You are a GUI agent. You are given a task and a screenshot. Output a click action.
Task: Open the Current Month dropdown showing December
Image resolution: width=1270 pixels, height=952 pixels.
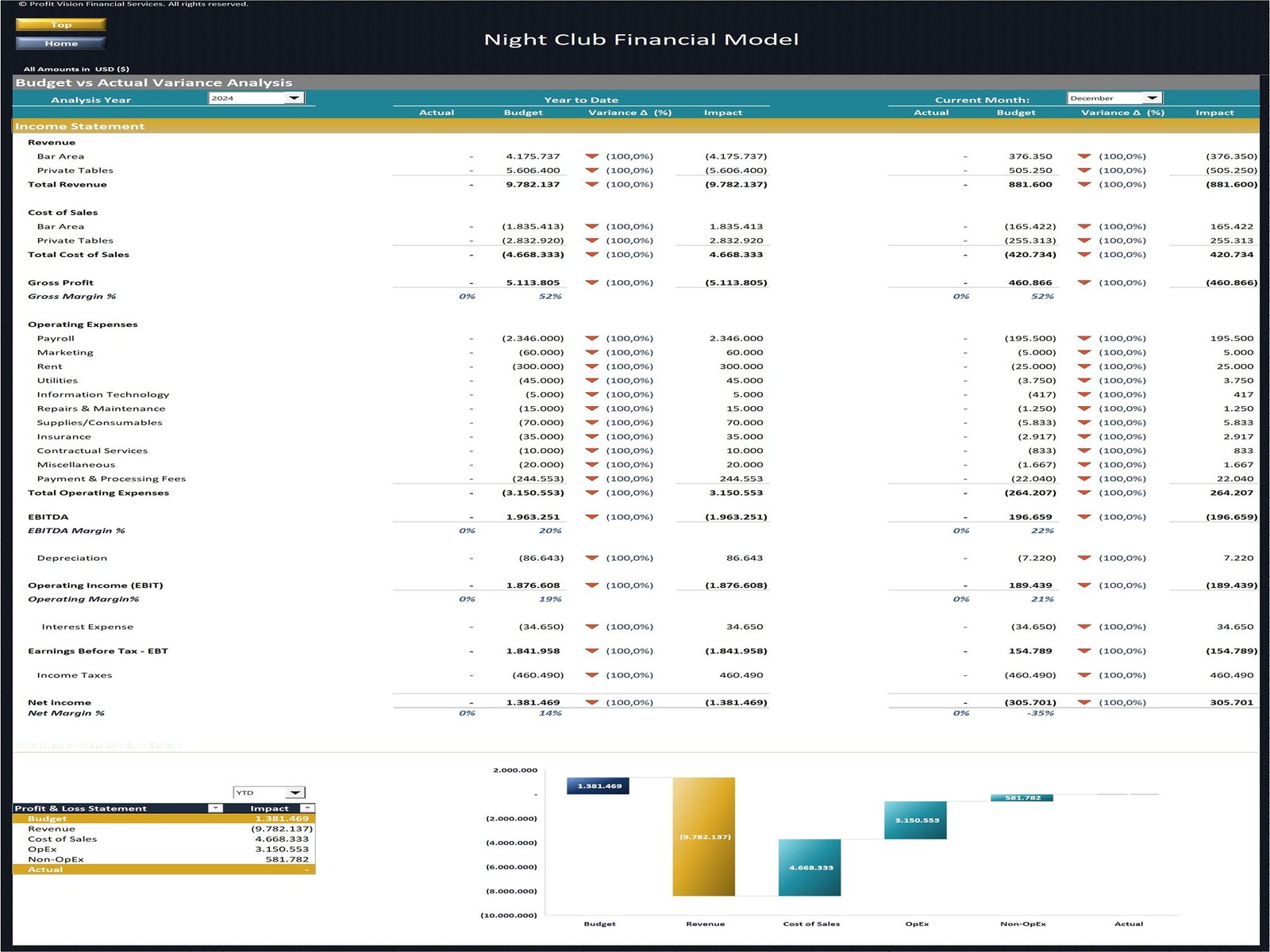point(1153,97)
